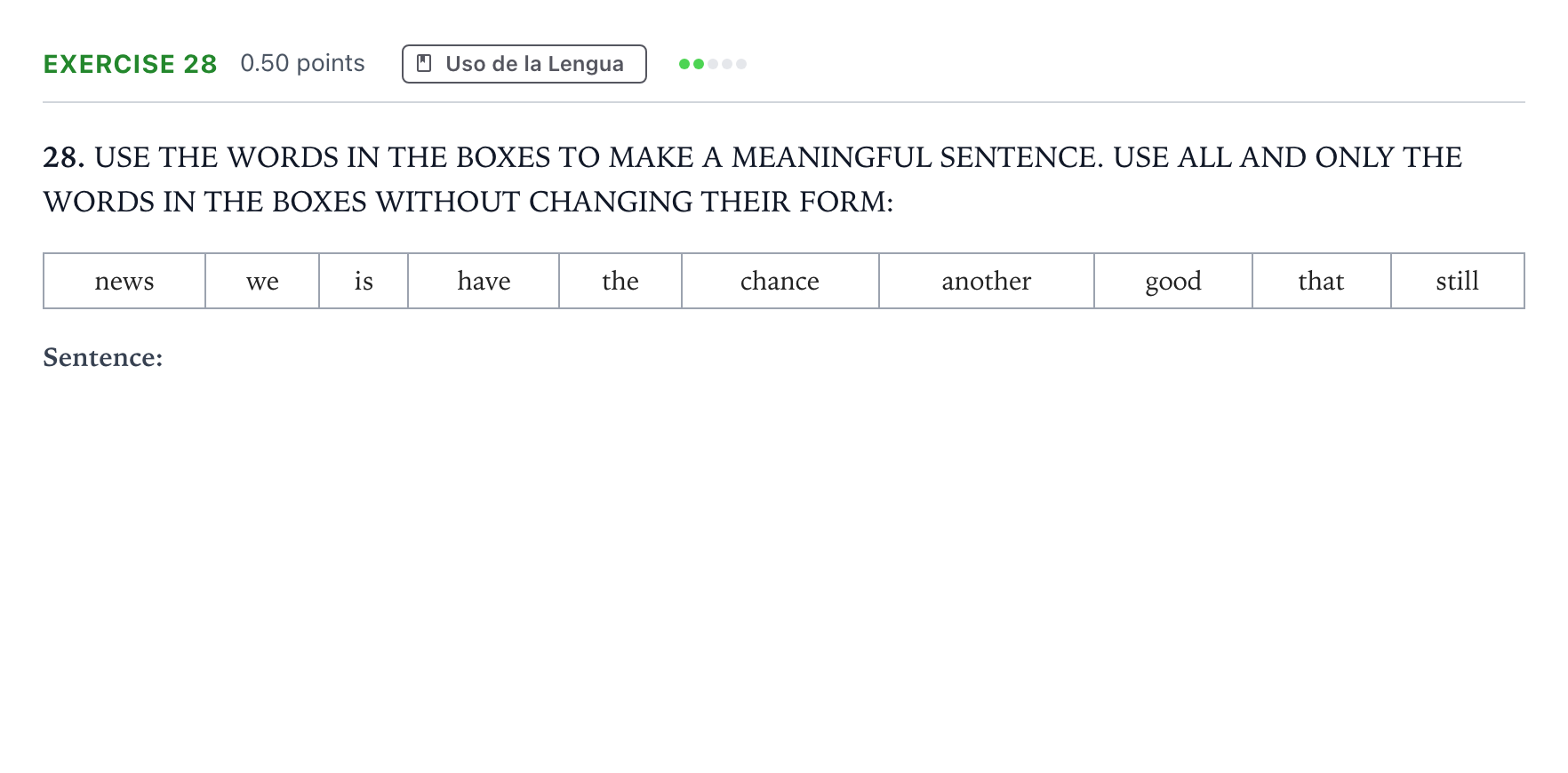Click the "Sentence:" label
Image resolution: width=1568 pixels, height=773 pixels.
(x=103, y=357)
